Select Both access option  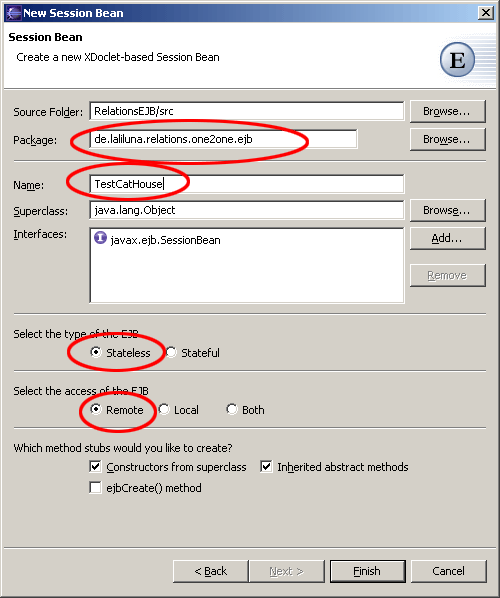[232, 409]
